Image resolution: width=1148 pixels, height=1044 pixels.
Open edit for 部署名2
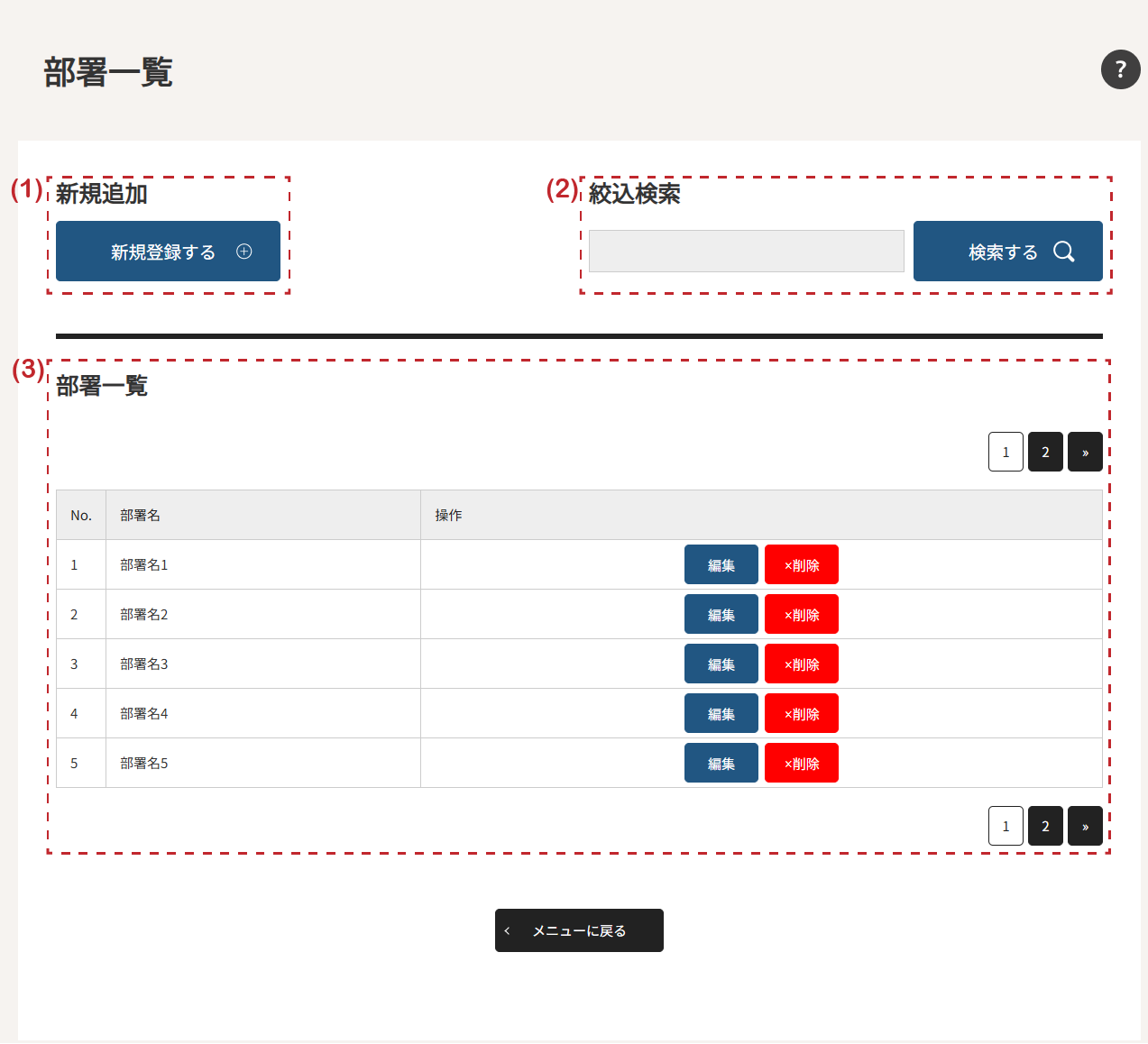click(x=721, y=615)
